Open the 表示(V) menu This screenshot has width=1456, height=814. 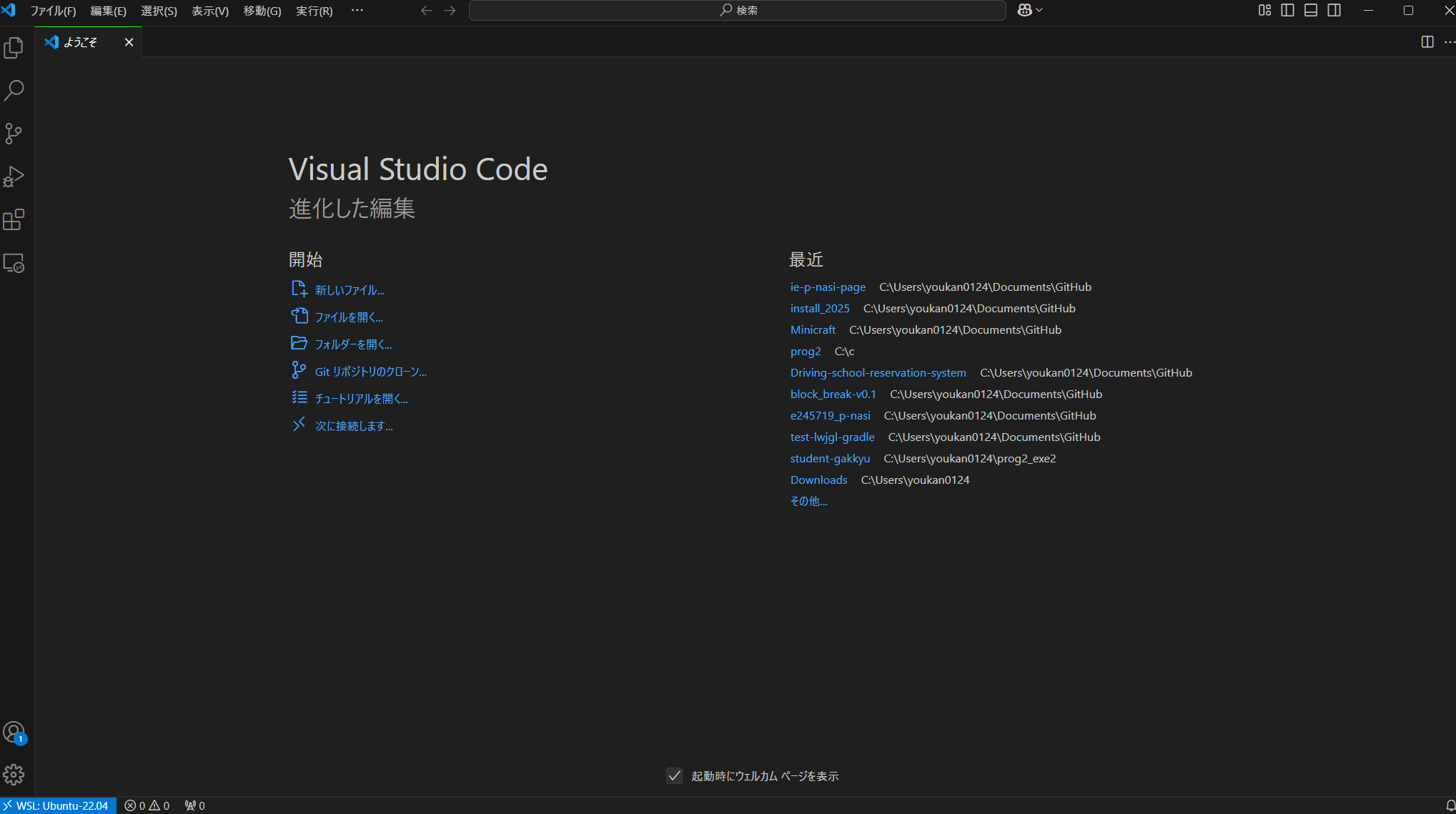[x=210, y=11]
